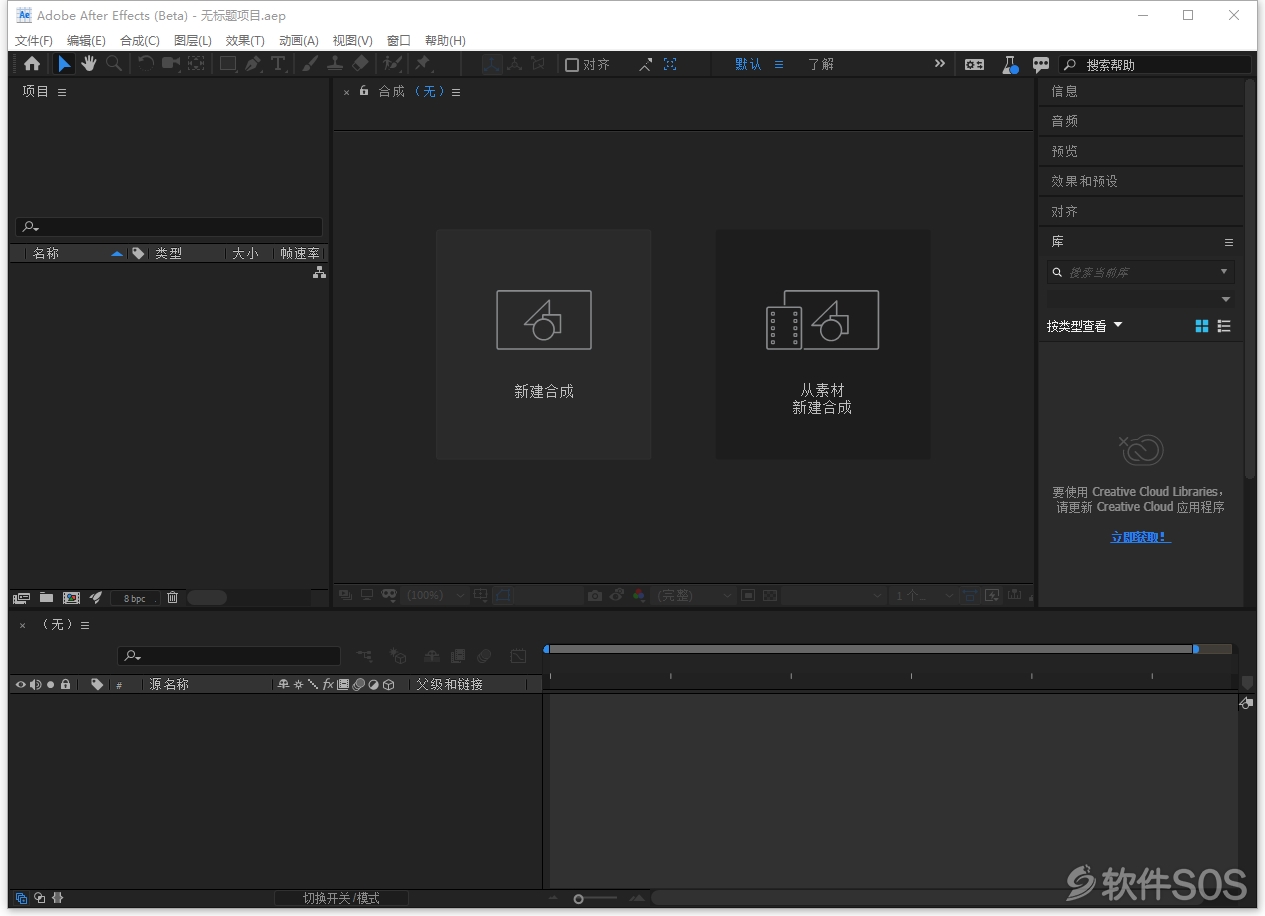Toggle transparency grid in viewer footer
This screenshot has width=1265, height=916.
pos(770,595)
